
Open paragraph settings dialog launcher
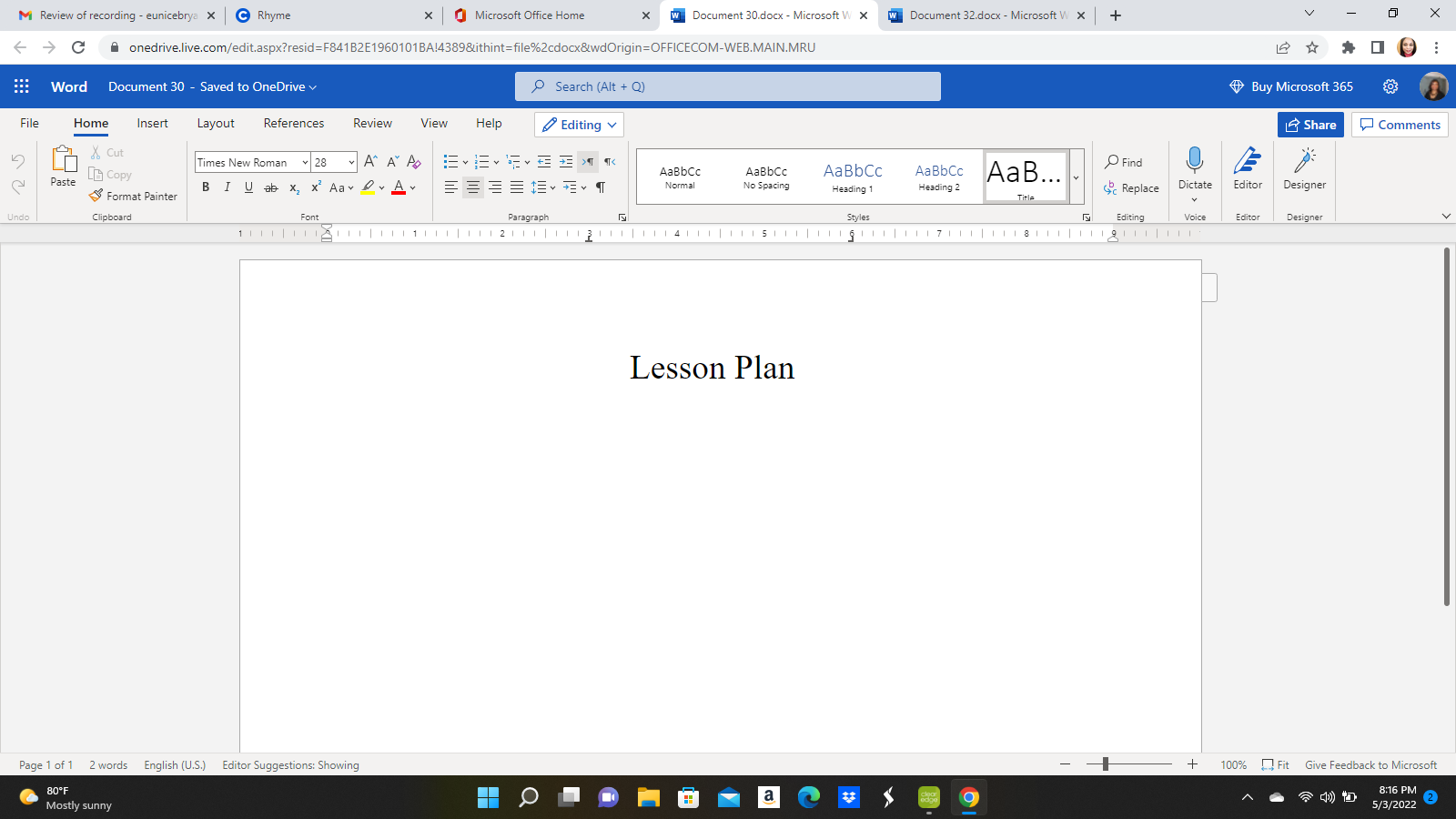[x=622, y=217]
